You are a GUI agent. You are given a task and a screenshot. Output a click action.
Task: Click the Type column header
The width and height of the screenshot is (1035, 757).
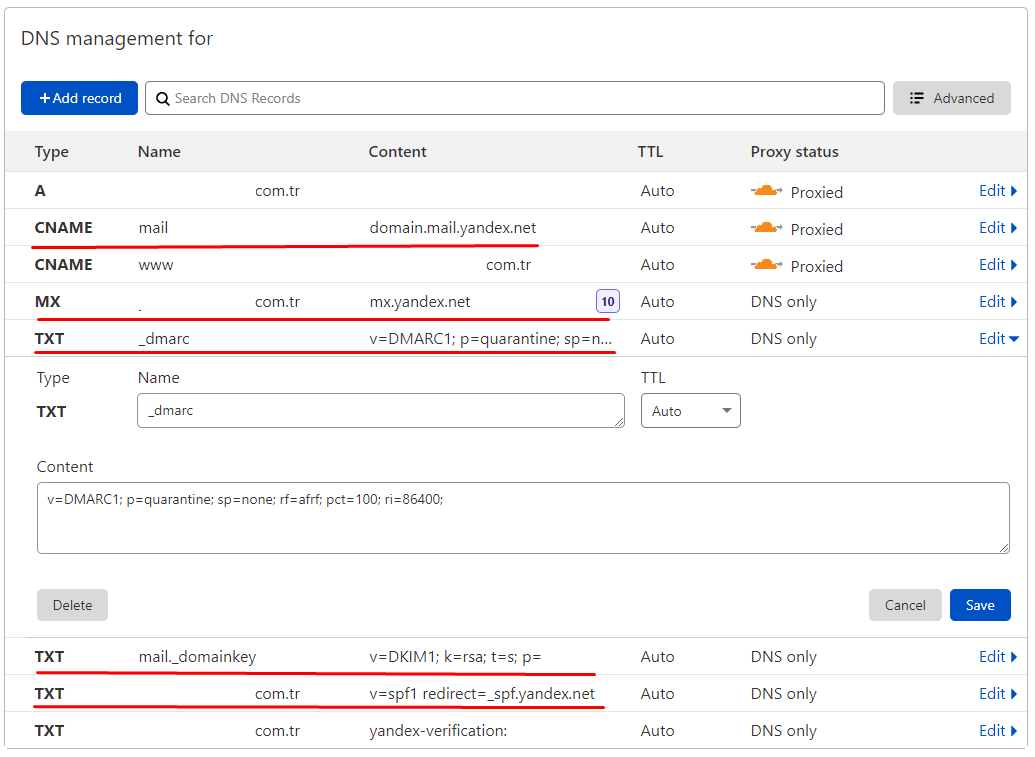[51, 152]
